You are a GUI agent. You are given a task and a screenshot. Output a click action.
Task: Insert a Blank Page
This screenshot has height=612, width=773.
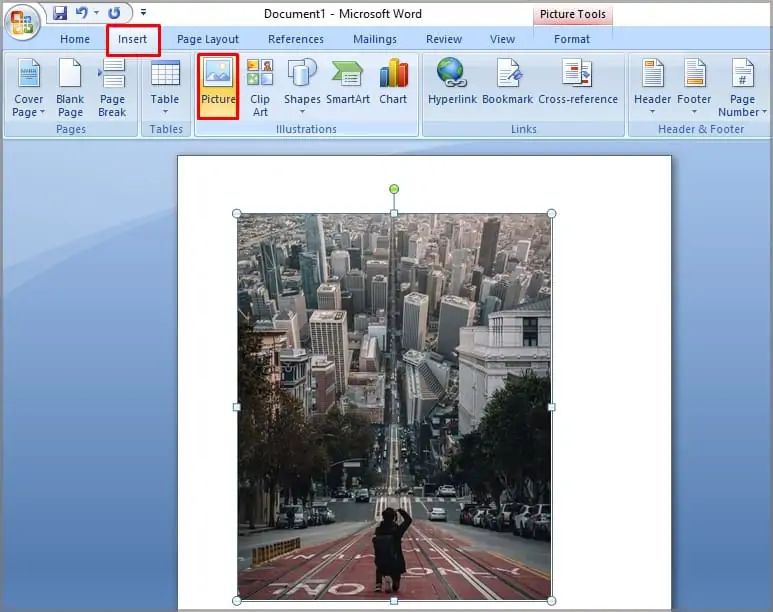(x=70, y=87)
